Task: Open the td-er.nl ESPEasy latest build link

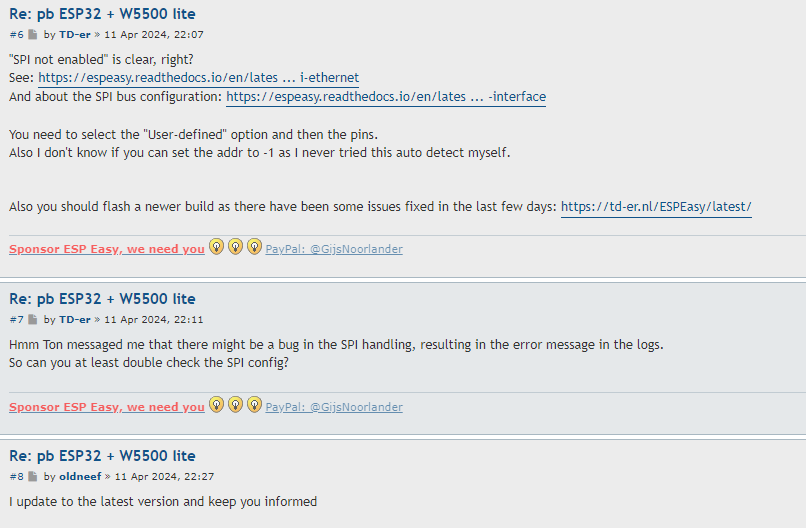Action: point(656,207)
